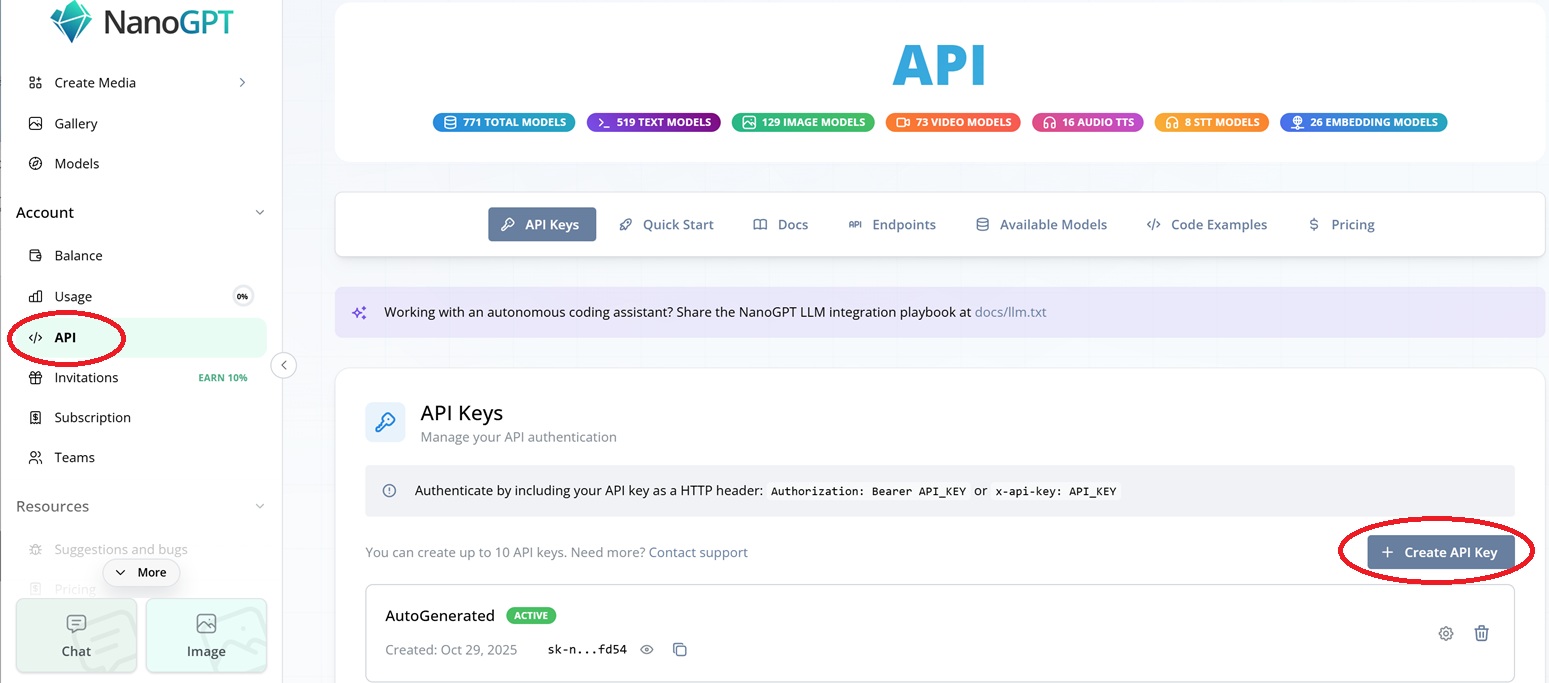
Task: Open Gallery in the sidebar
Action: click(76, 124)
